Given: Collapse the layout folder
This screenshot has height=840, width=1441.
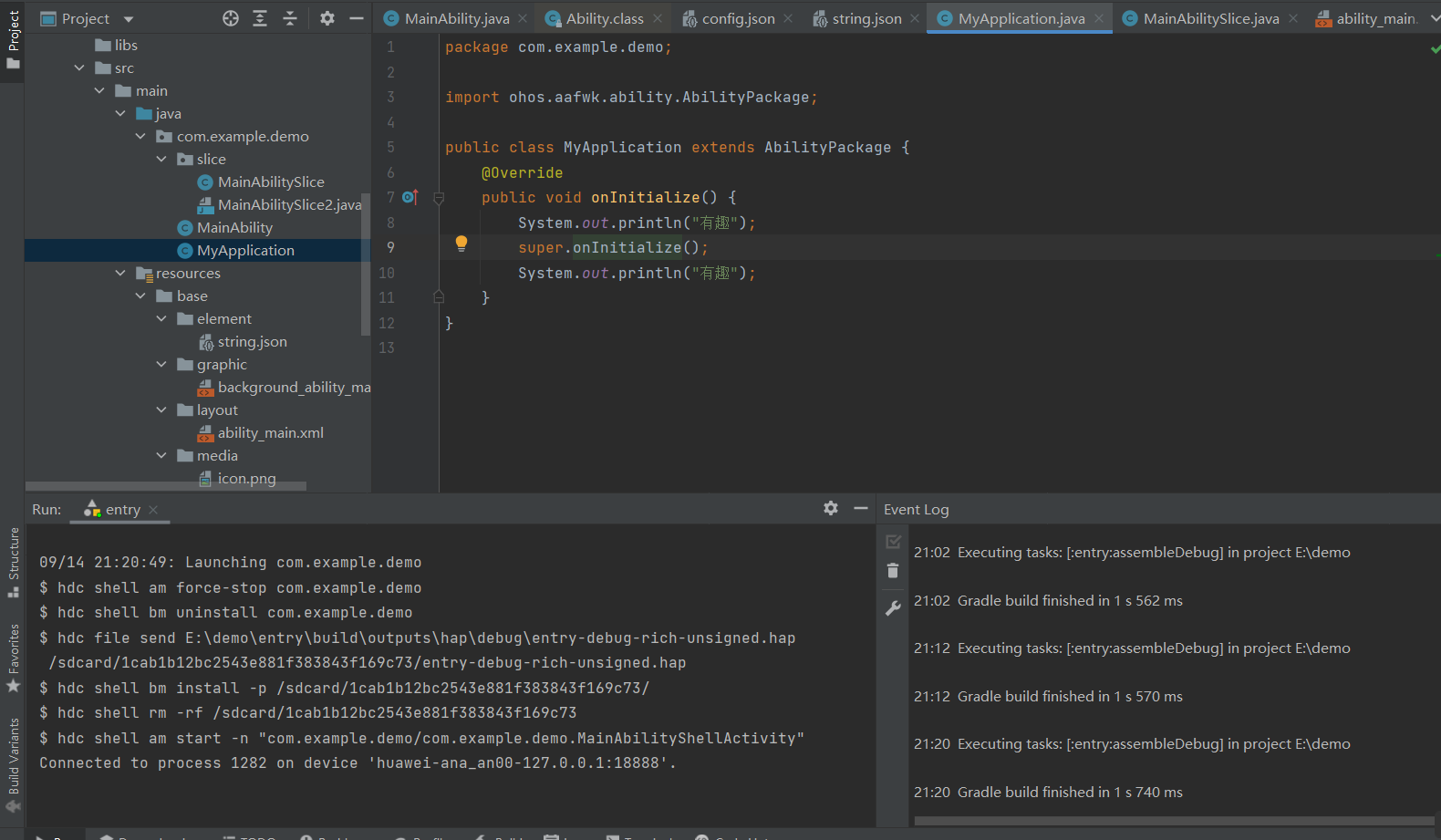Looking at the screenshot, I should [x=161, y=410].
